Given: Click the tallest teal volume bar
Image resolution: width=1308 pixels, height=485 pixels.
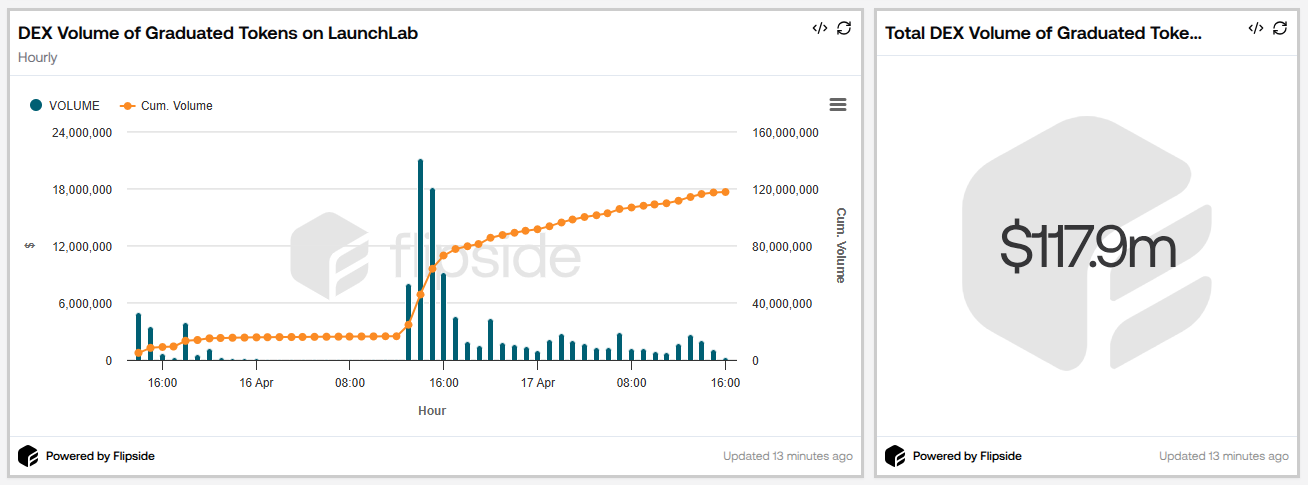Looking at the screenshot, I should coord(421,260).
